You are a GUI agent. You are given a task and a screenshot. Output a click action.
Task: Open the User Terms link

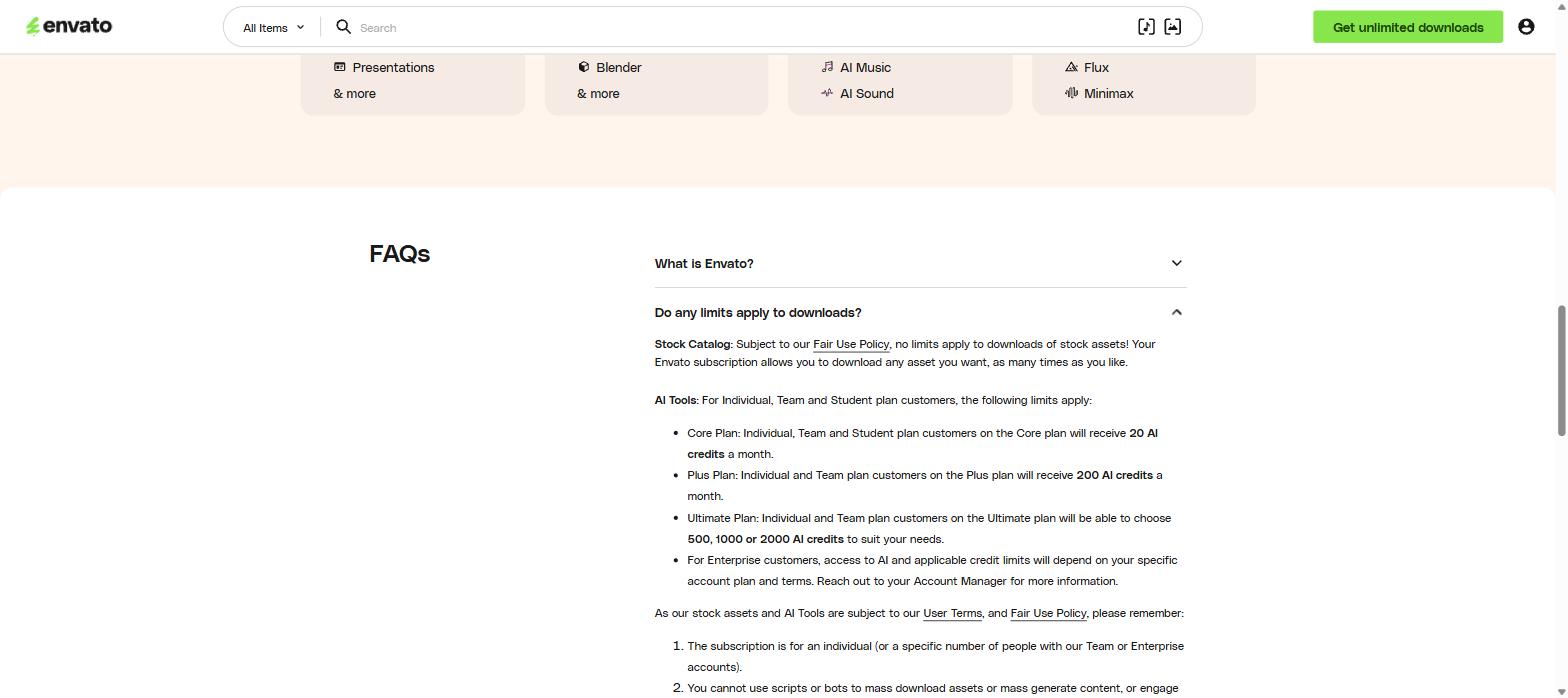click(x=952, y=613)
